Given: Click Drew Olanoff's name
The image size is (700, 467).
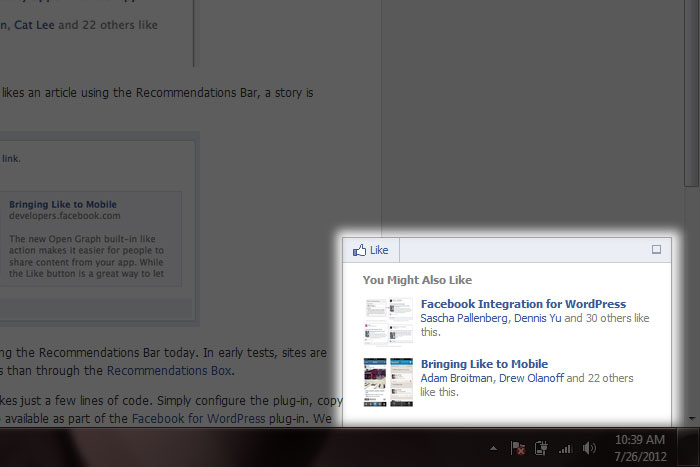Looking at the screenshot, I should [x=531, y=378].
